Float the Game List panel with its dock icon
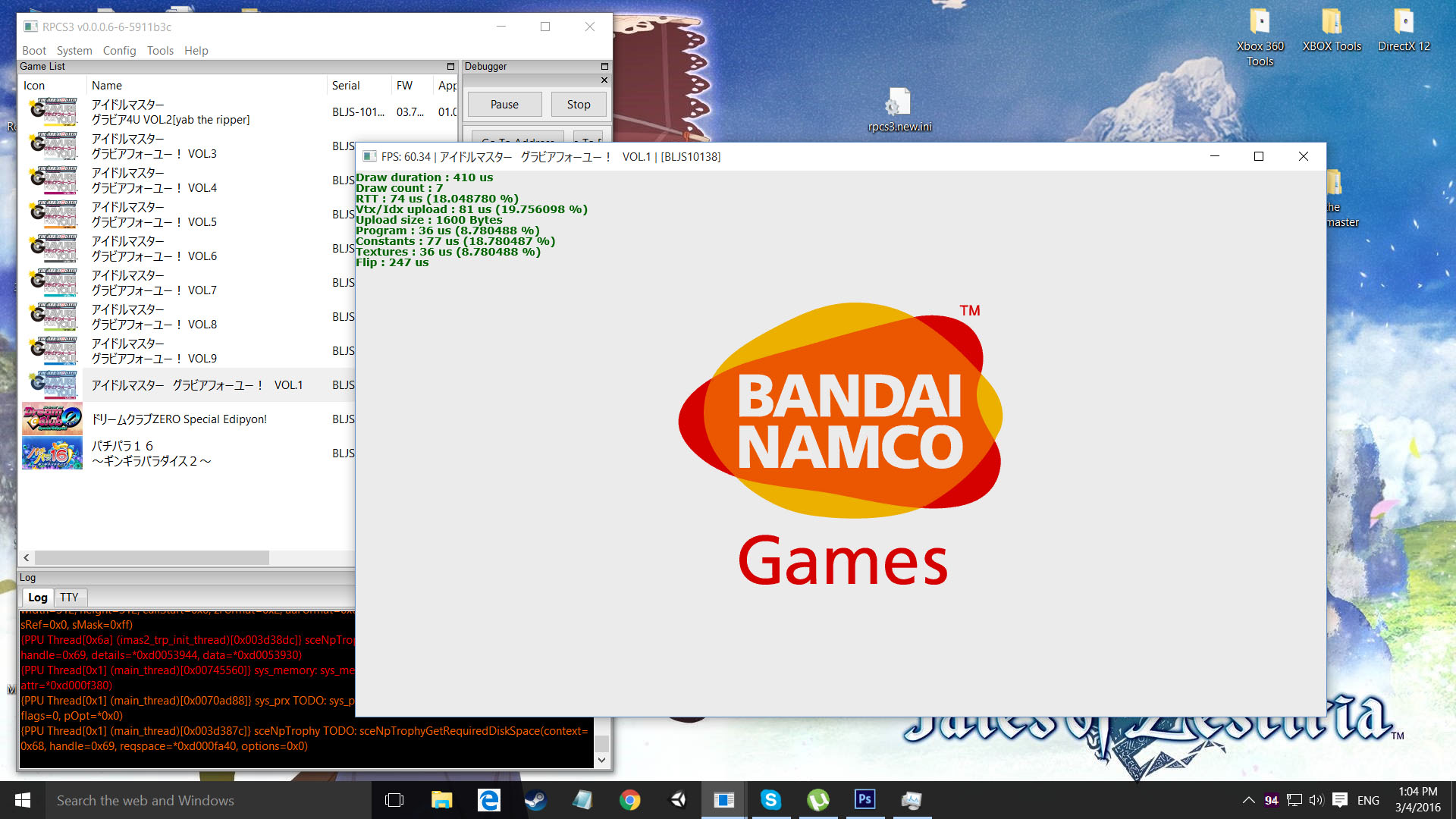The width and height of the screenshot is (1456, 819). point(450,67)
